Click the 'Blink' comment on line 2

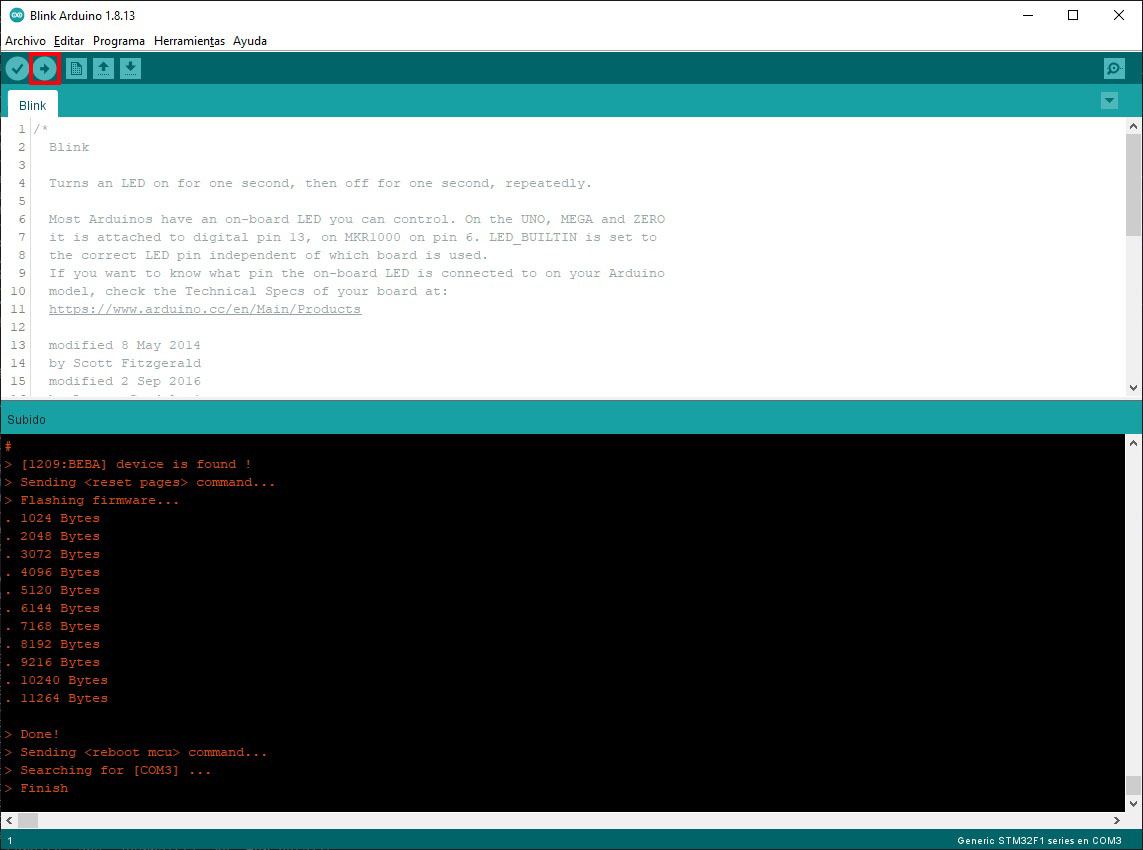coord(69,147)
